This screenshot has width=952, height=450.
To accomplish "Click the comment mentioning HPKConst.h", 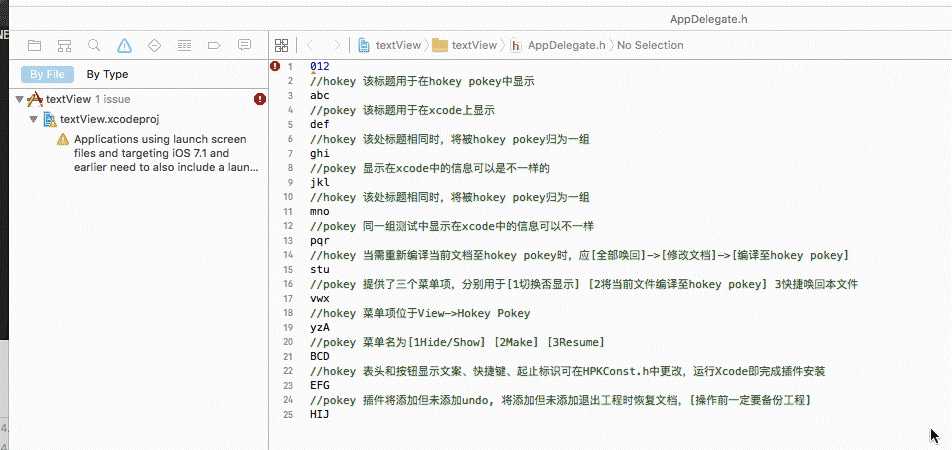I will pos(567,372).
